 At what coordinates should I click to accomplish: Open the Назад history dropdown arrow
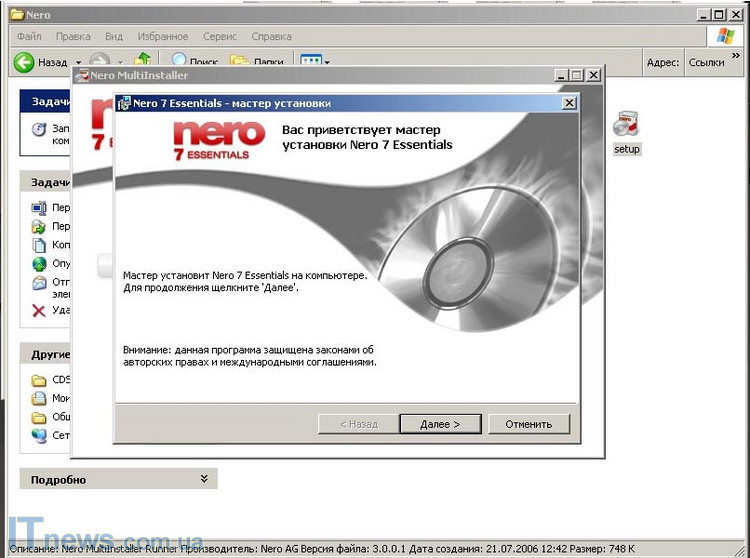(x=78, y=63)
